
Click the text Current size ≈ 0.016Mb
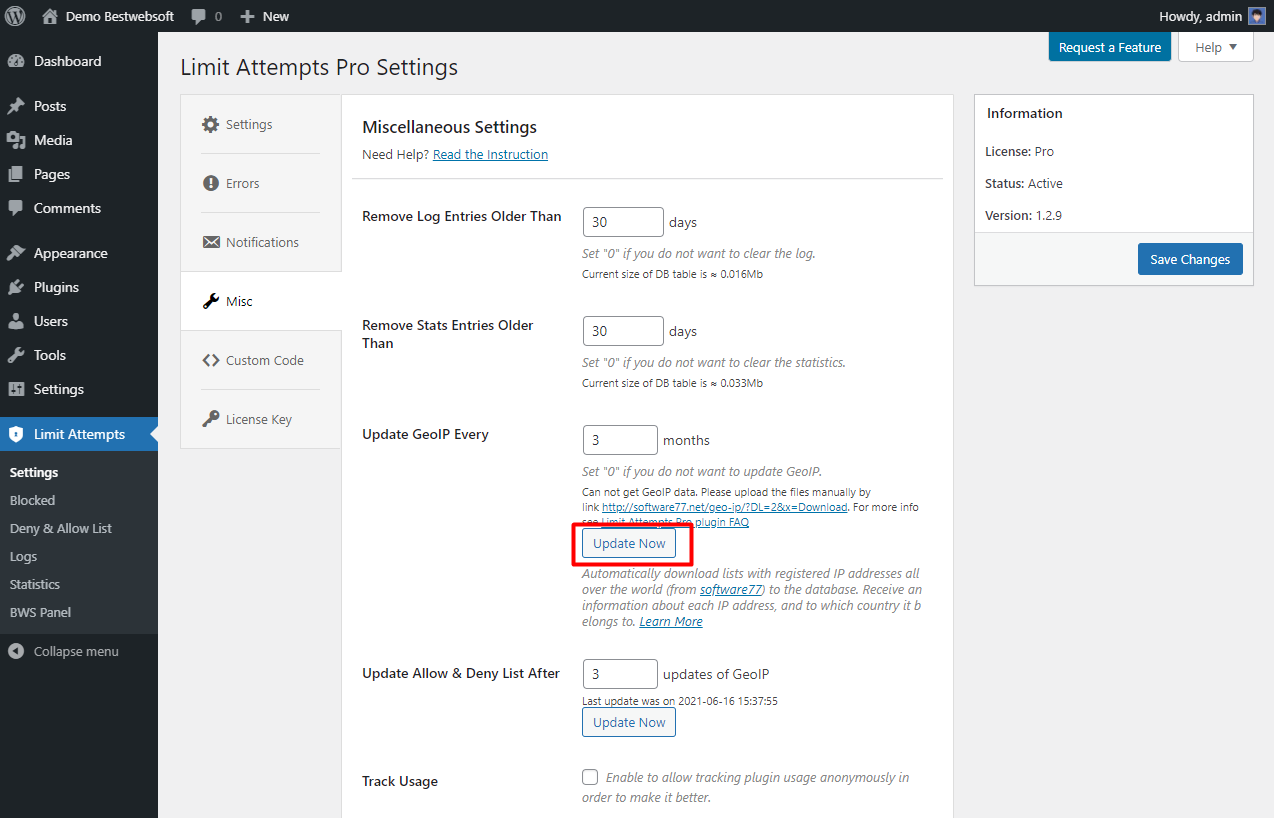(673, 274)
